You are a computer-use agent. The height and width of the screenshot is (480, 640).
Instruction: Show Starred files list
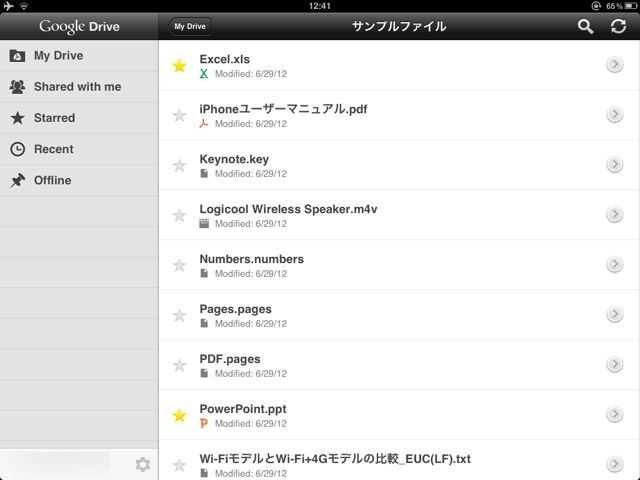pos(79,118)
